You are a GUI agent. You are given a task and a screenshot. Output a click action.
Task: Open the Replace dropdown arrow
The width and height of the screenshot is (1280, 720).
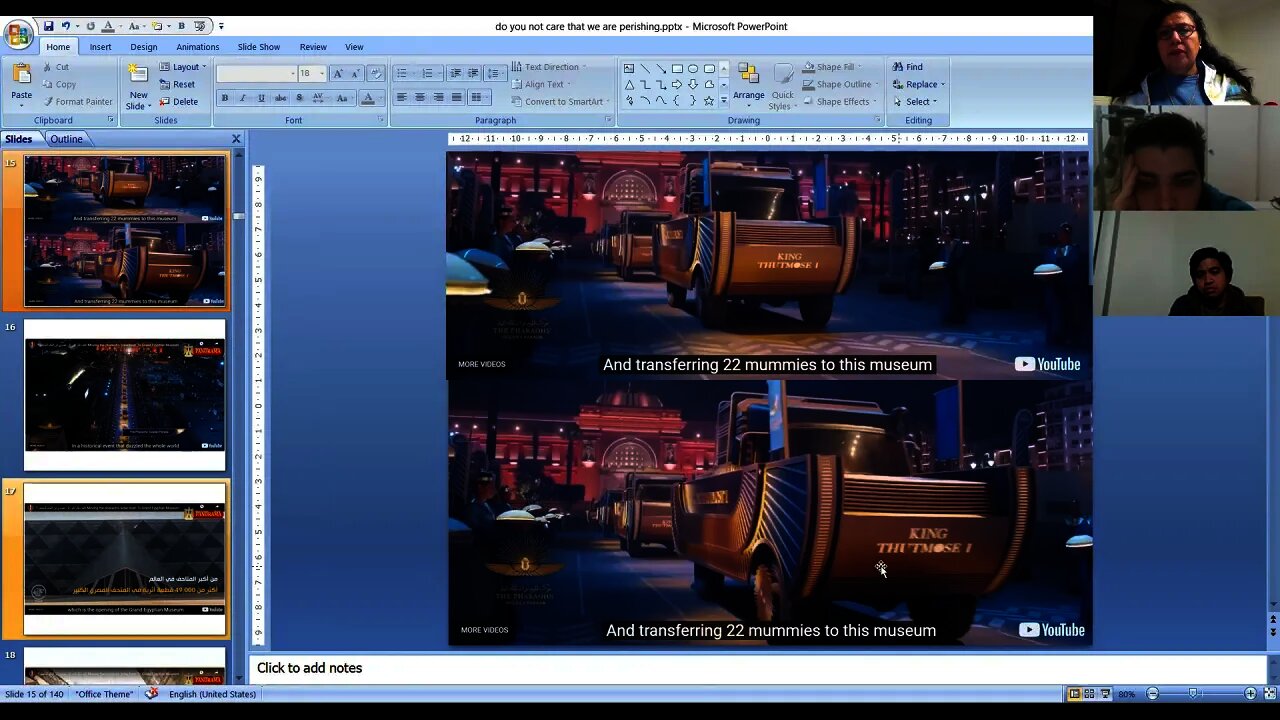pos(943,84)
